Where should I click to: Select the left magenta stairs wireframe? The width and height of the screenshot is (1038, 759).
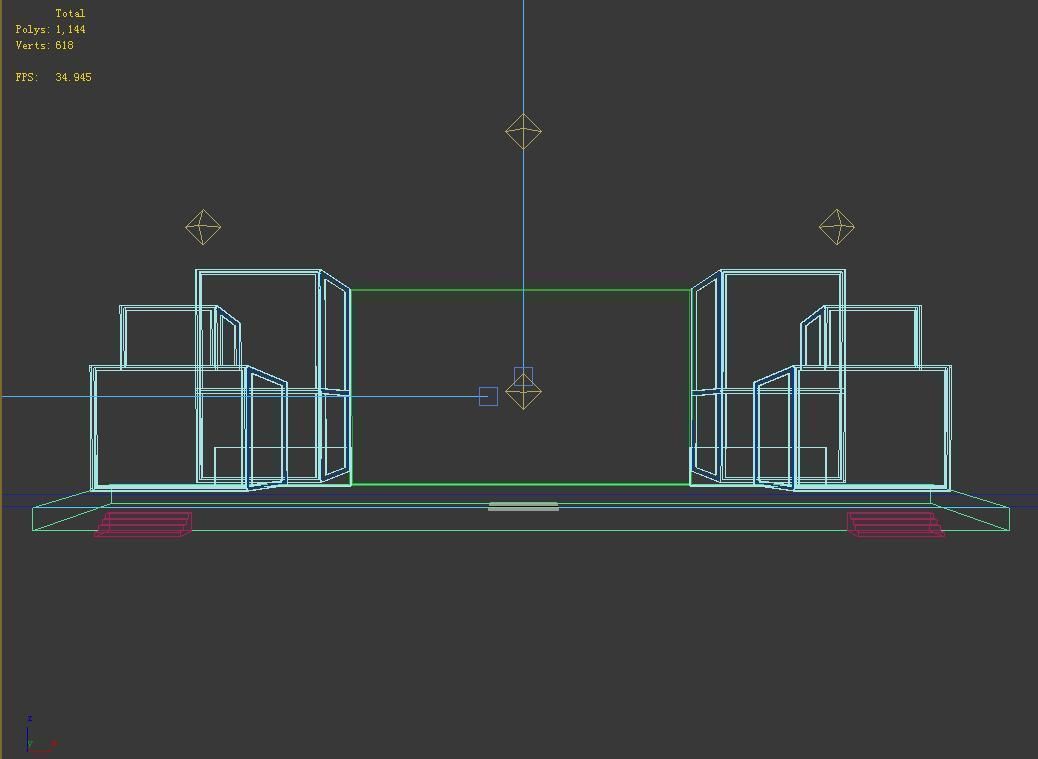(x=143, y=524)
